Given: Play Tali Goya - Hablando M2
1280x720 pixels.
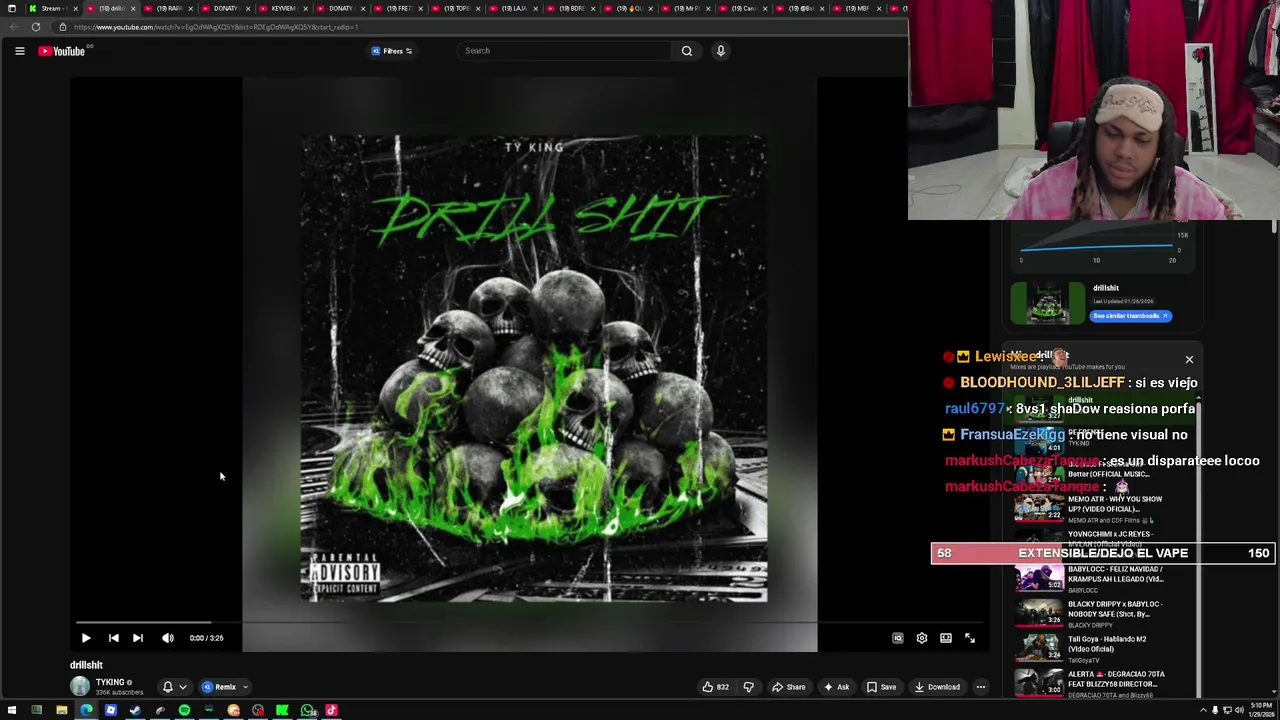Looking at the screenshot, I should click(x=1098, y=648).
